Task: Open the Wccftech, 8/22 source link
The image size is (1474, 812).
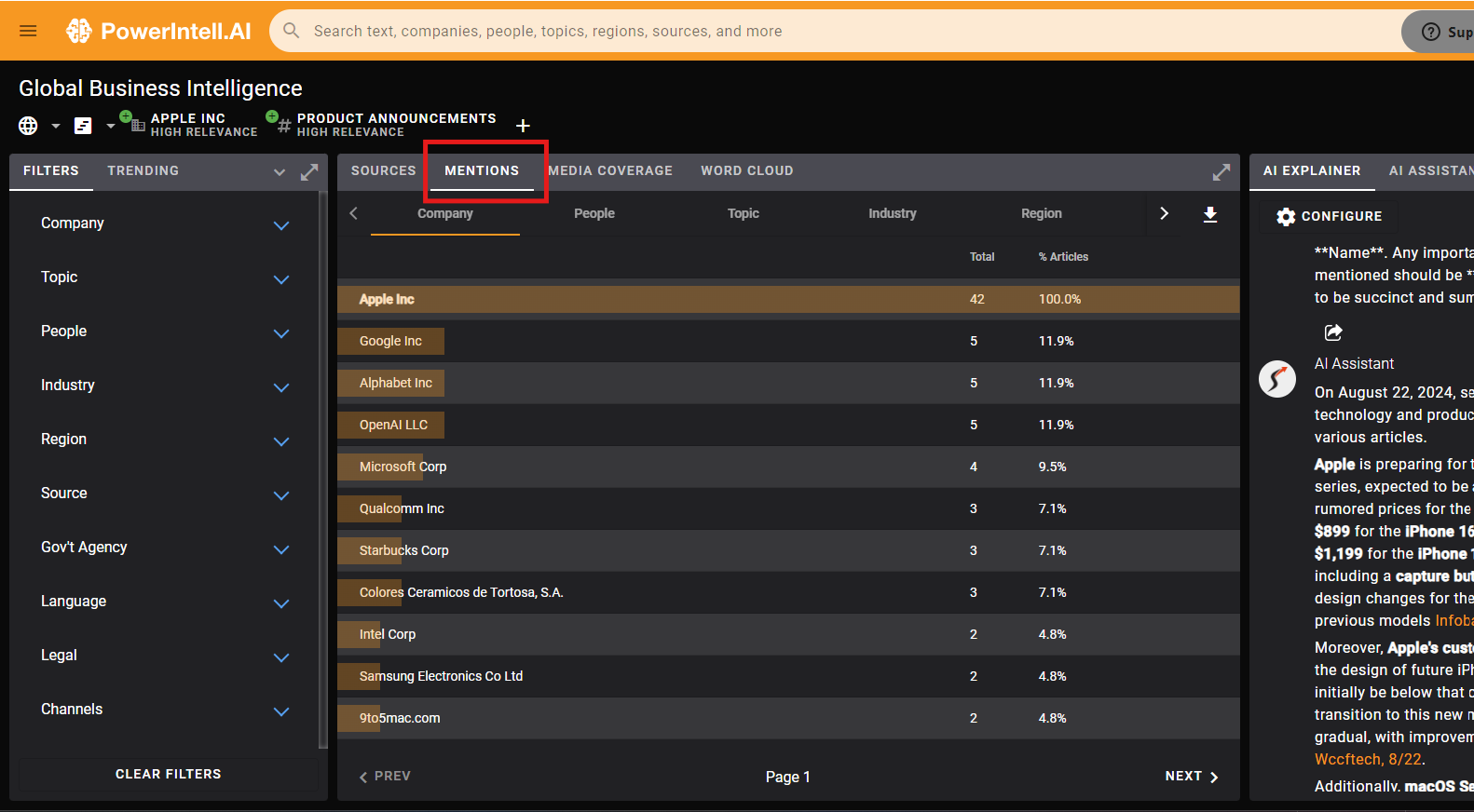Action: (1368, 760)
